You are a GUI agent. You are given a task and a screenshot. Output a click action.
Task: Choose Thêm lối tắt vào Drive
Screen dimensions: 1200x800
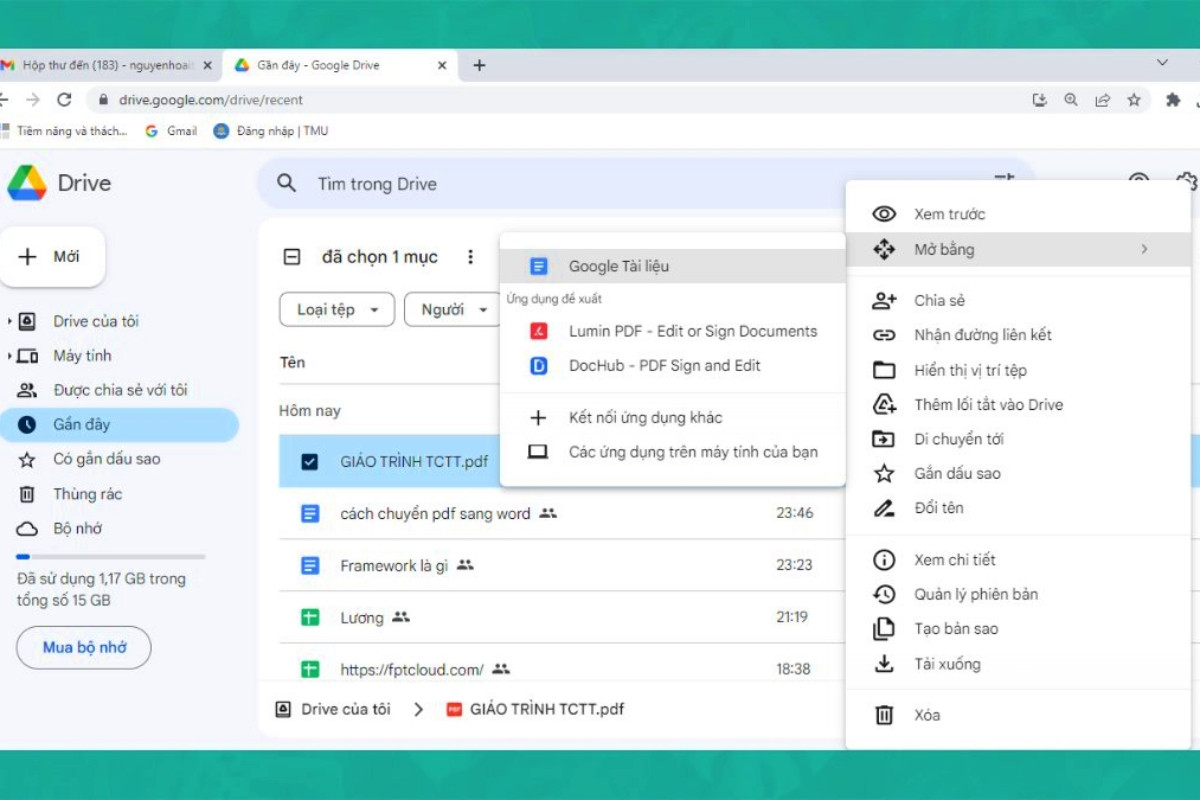(x=1018, y=405)
